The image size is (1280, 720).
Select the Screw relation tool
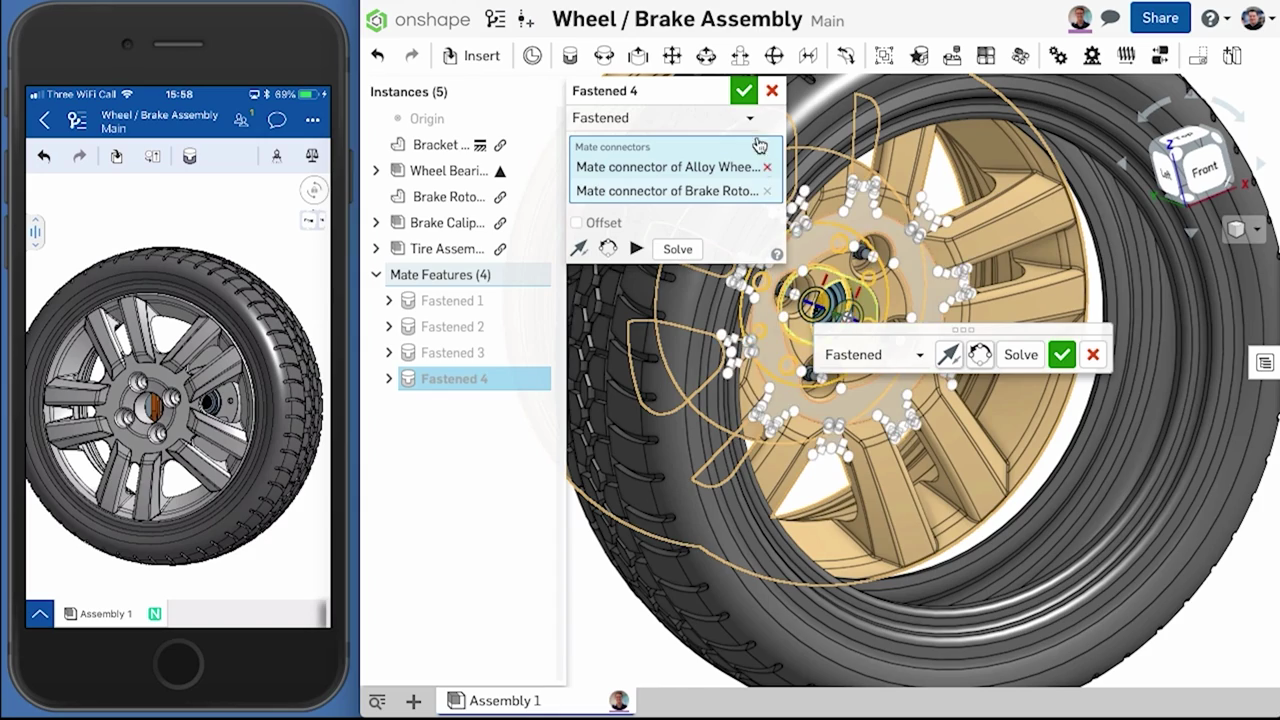click(x=1126, y=56)
